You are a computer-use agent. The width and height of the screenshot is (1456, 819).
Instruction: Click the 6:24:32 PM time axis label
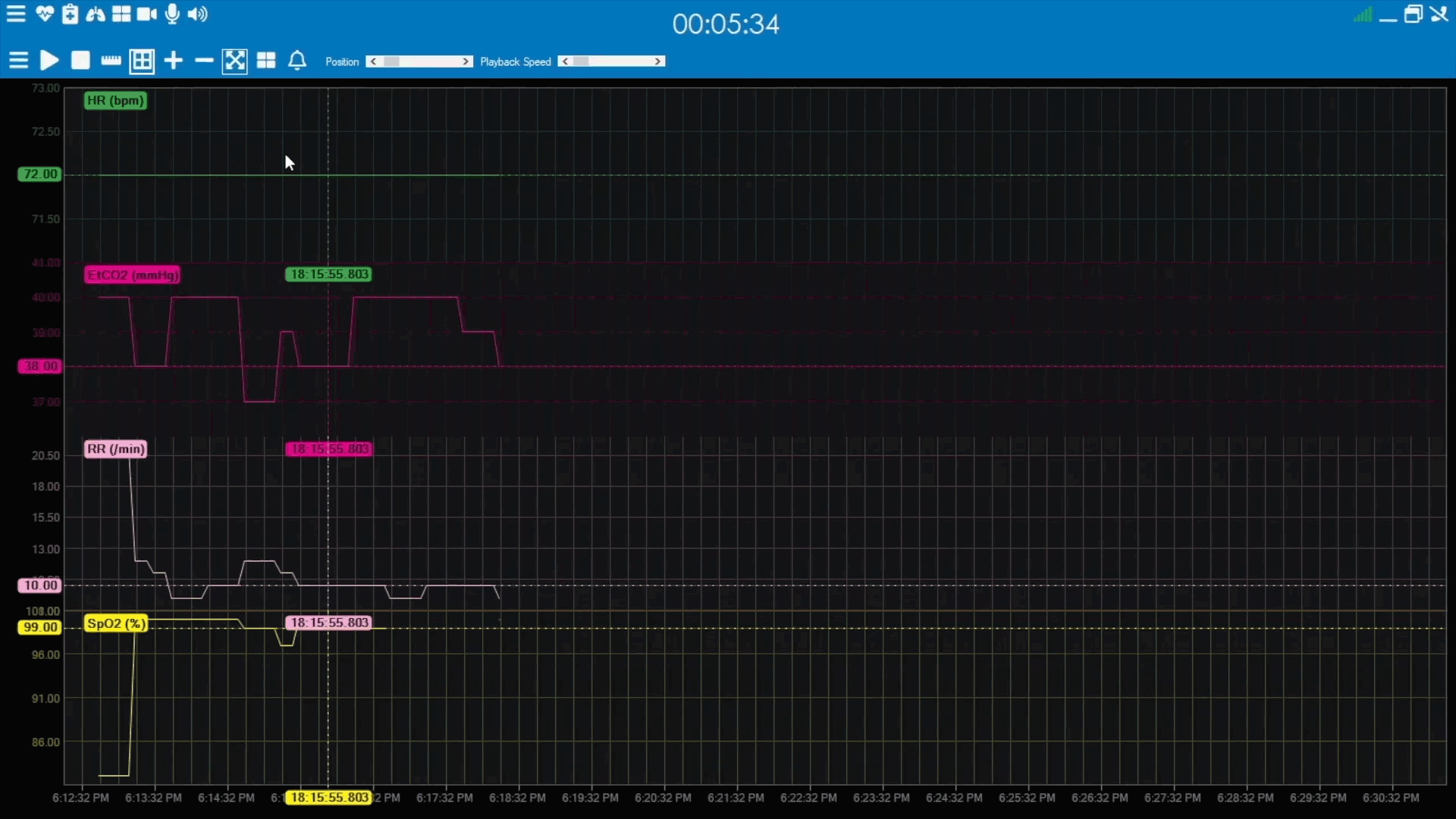point(954,798)
